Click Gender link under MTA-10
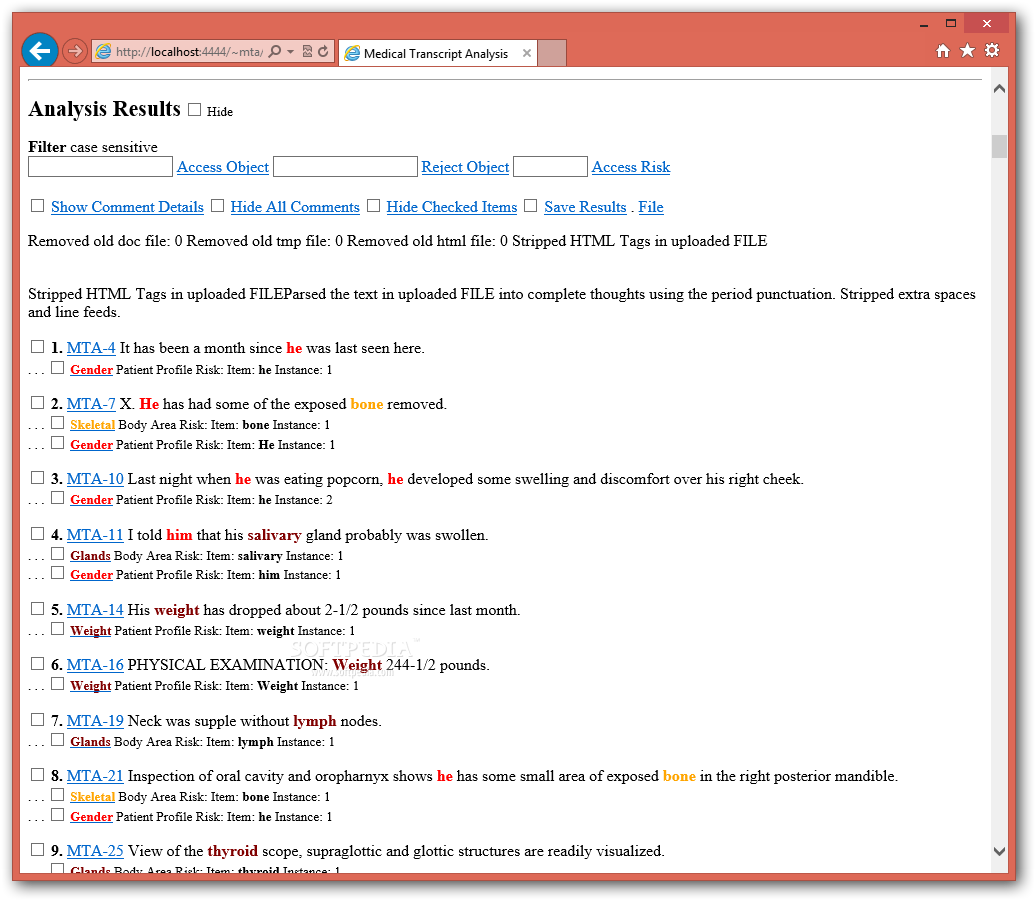1036x901 pixels. [91, 500]
